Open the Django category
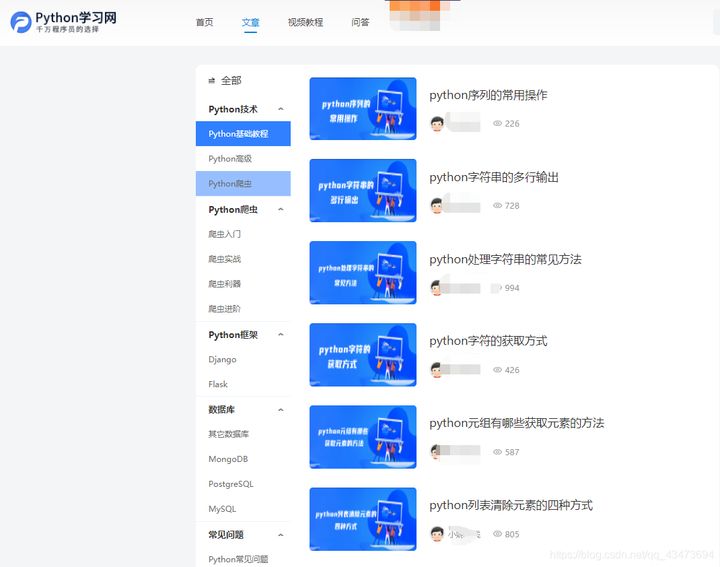This screenshot has width=720, height=567. [222, 359]
